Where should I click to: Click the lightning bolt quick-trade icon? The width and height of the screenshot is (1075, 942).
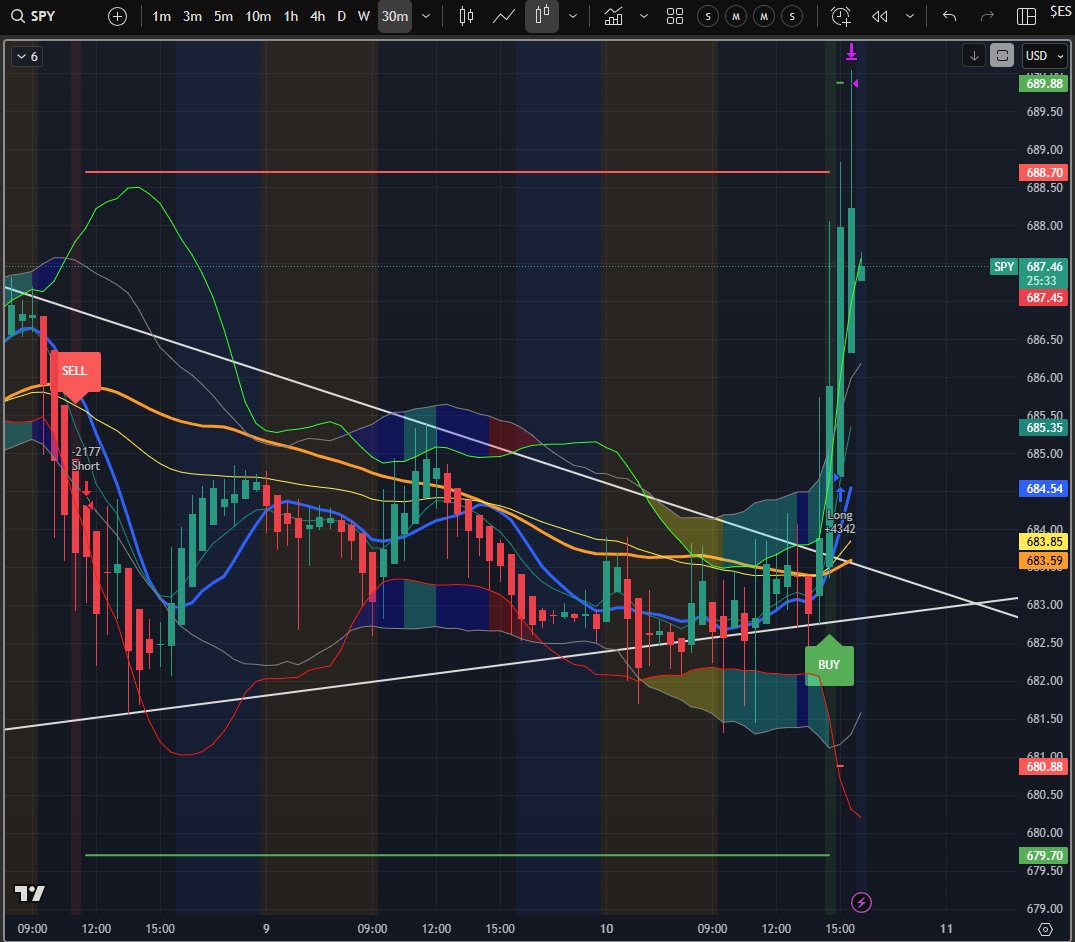(x=861, y=902)
